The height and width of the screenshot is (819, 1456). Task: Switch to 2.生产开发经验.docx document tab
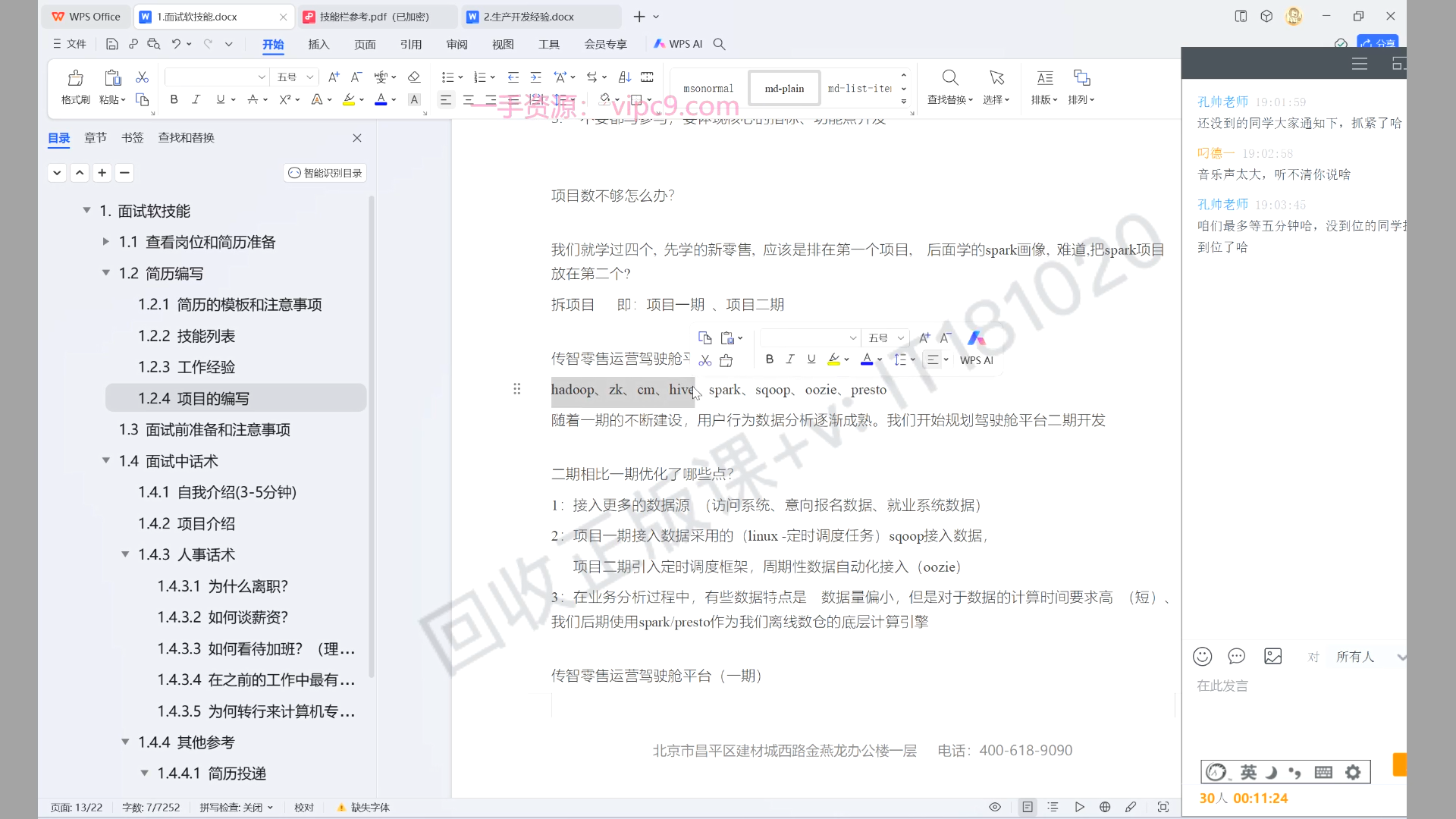(529, 17)
